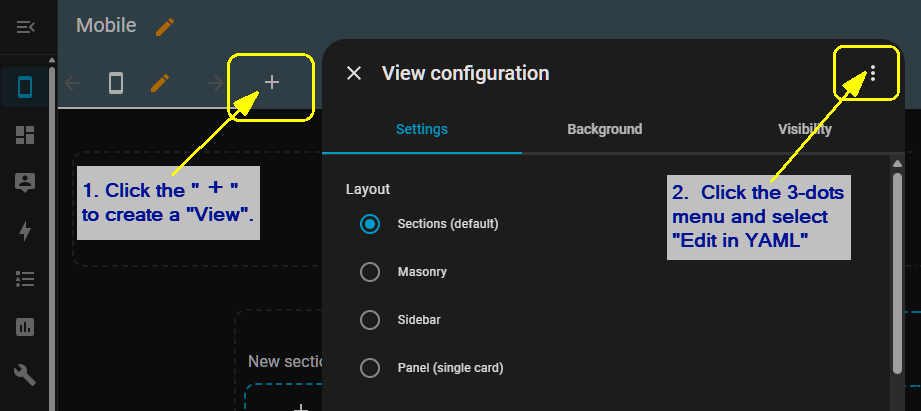Edit the Mobile dashboard title pencil

165,27
